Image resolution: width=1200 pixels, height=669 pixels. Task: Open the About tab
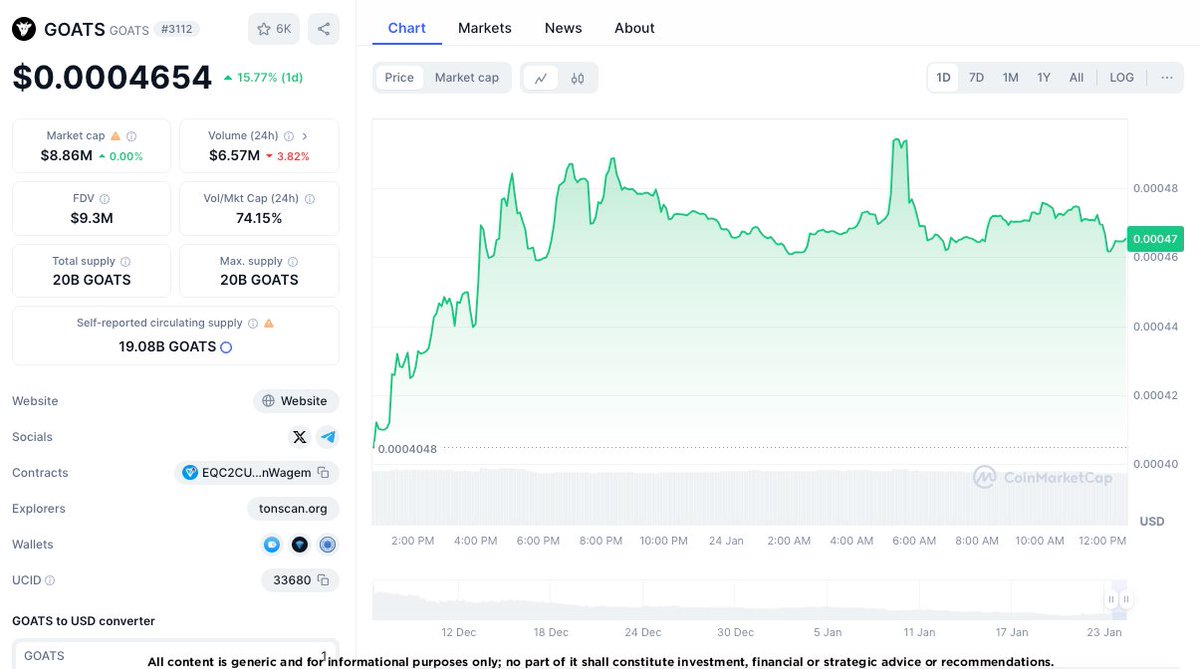(635, 28)
